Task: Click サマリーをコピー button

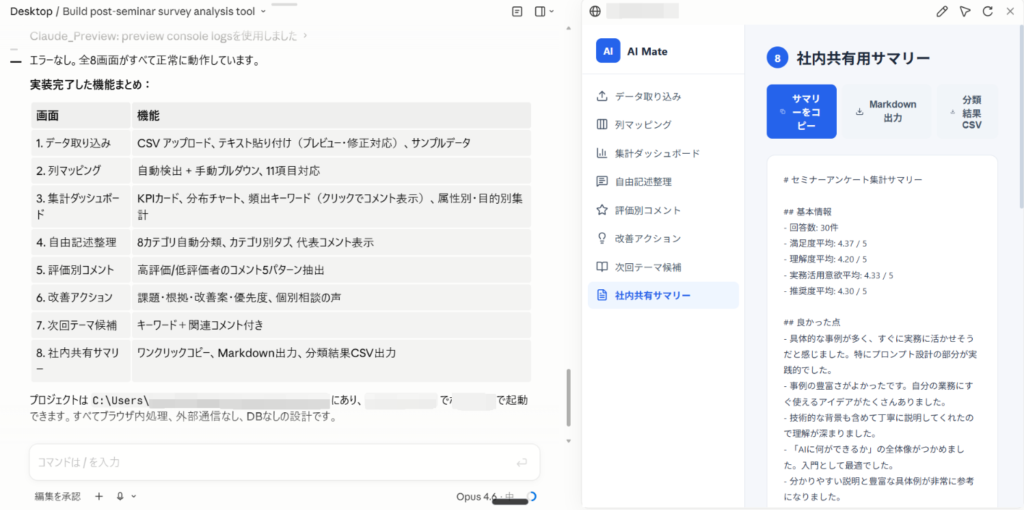Action: tap(801, 111)
